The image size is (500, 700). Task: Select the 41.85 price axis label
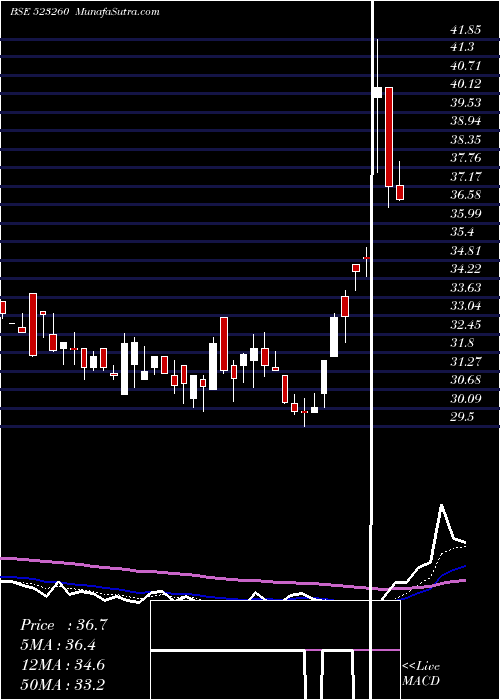pyautogui.click(x=466, y=30)
